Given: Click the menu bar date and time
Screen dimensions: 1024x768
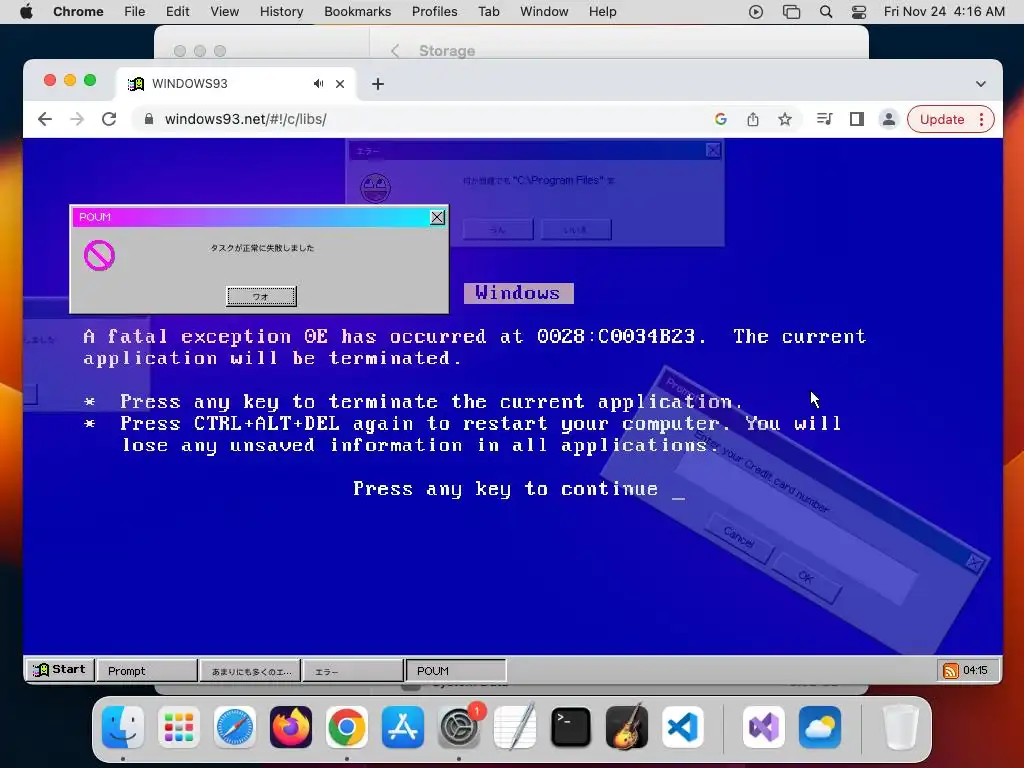Looking at the screenshot, I should (944, 12).
